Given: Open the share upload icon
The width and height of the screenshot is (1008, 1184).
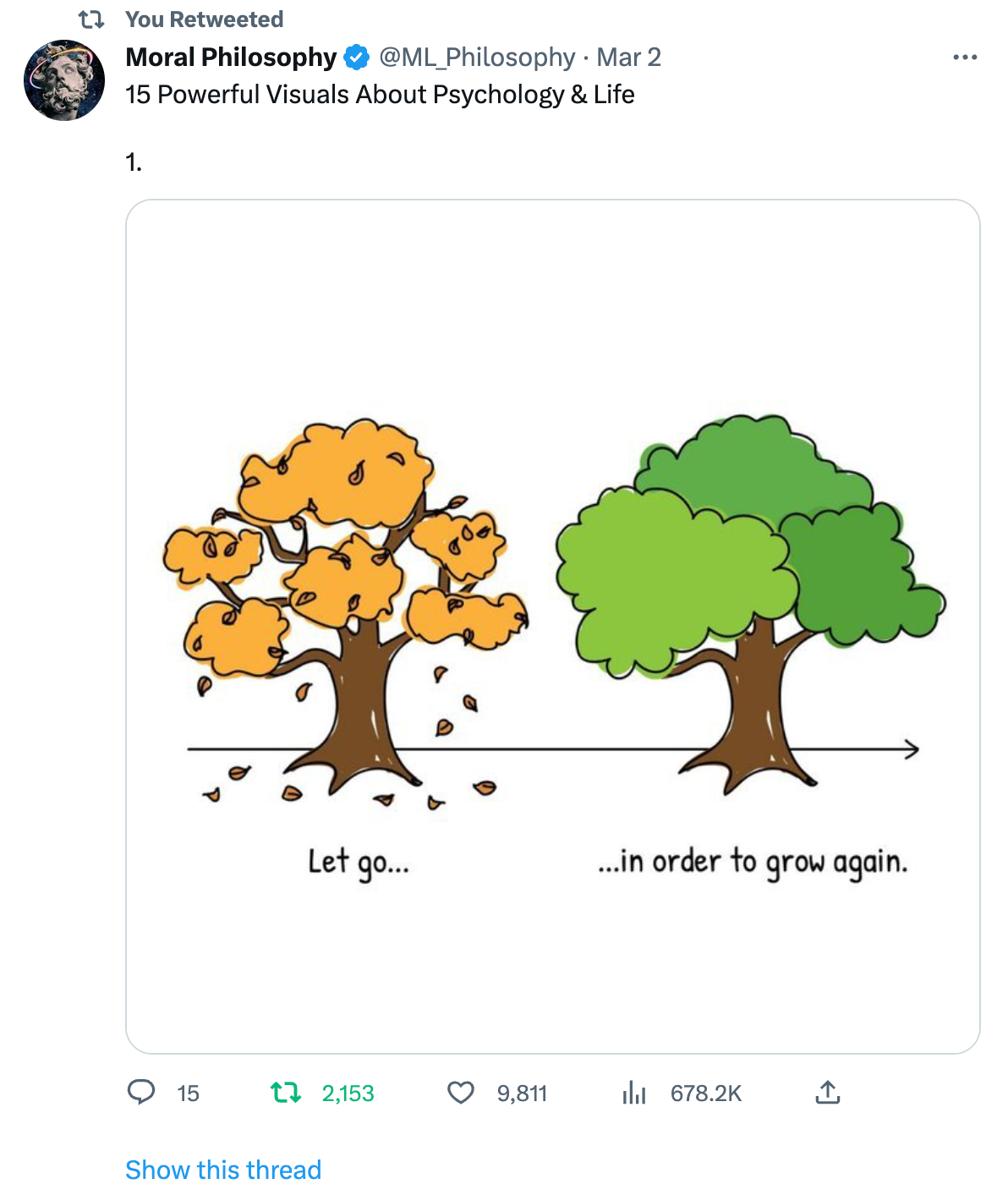Looking at the screenshot, I should (x=828, y=1093).
